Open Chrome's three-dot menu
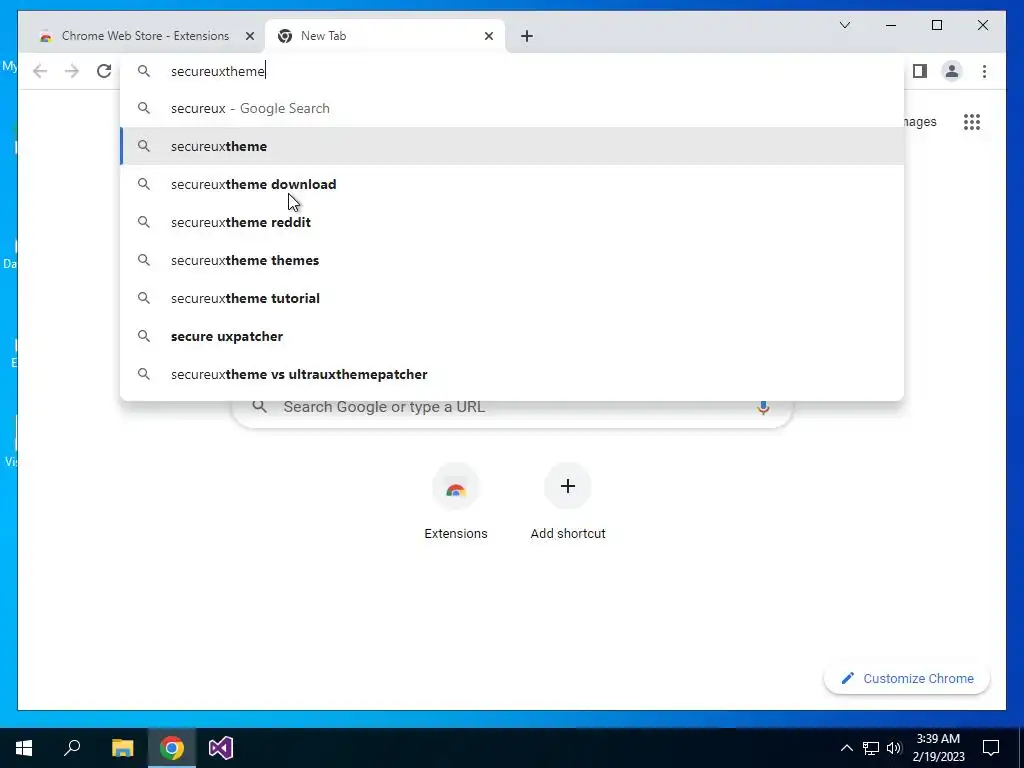This screenshot has height=768, width=1024. (x=984, y=71)
